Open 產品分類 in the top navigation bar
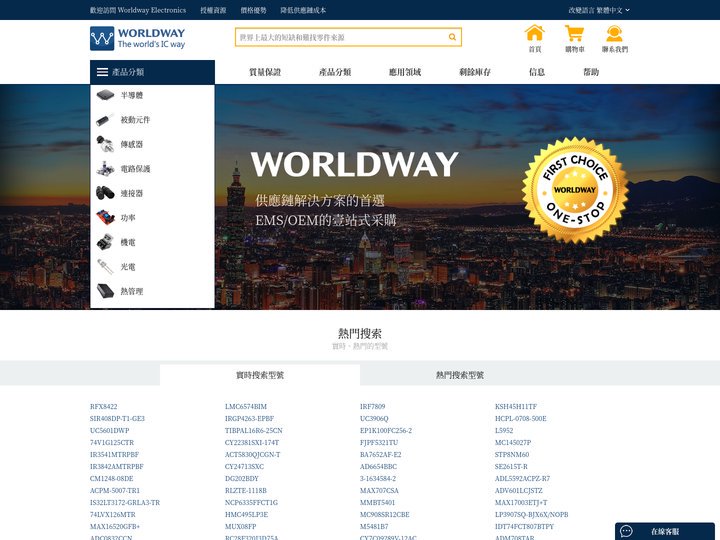720x540 pixels. pos(335,72)
